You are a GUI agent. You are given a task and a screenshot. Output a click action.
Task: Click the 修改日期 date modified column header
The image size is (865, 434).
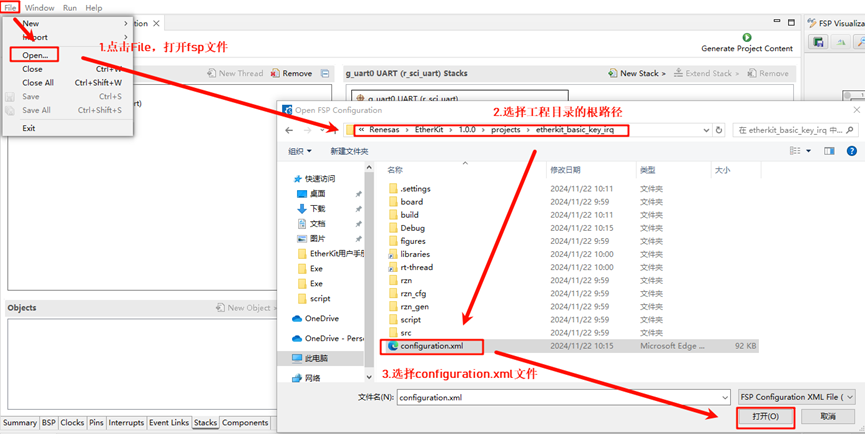pos(565,170)
